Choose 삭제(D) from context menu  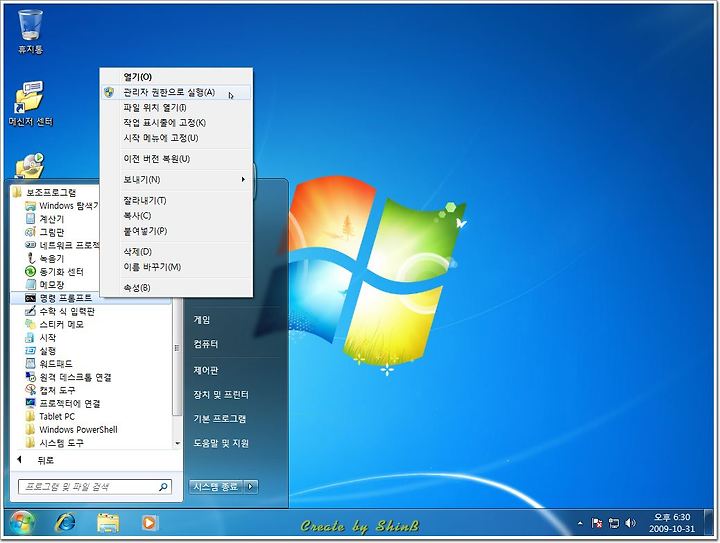click(x=176, y=252)
